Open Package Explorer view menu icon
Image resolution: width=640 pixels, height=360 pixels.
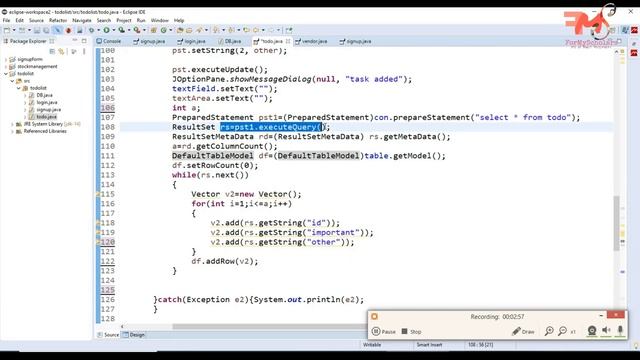point(84,51)
